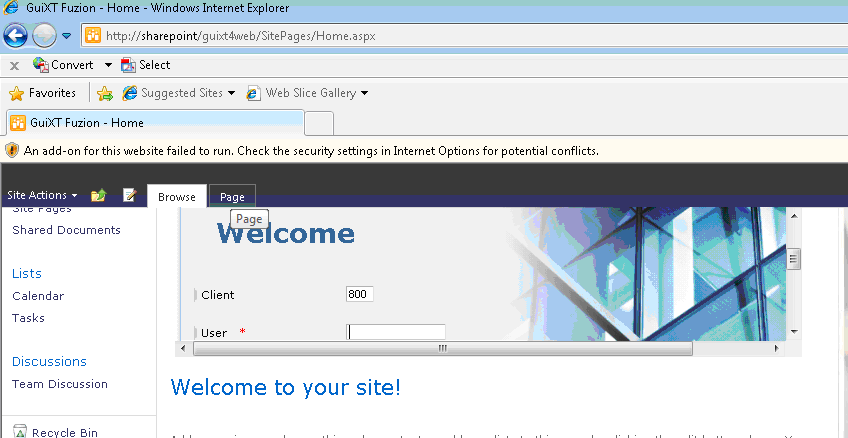Expand Web Slice Gallery dropdown arrow

(364, 93)
